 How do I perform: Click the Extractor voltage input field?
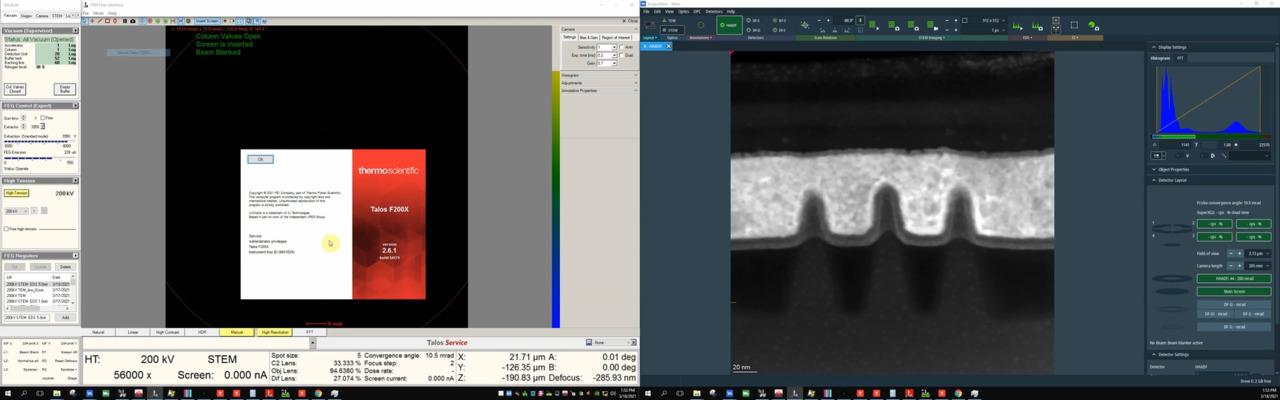(35, 127)
